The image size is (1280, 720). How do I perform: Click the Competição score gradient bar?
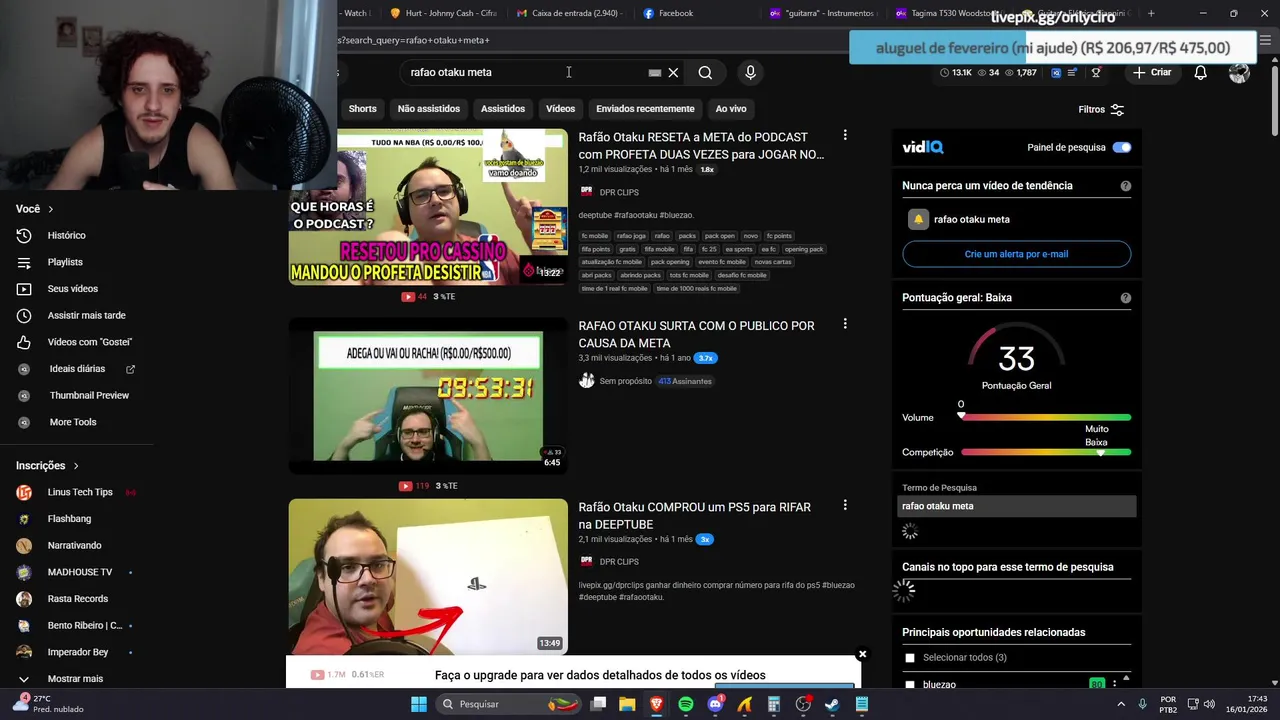(1046, 452)
